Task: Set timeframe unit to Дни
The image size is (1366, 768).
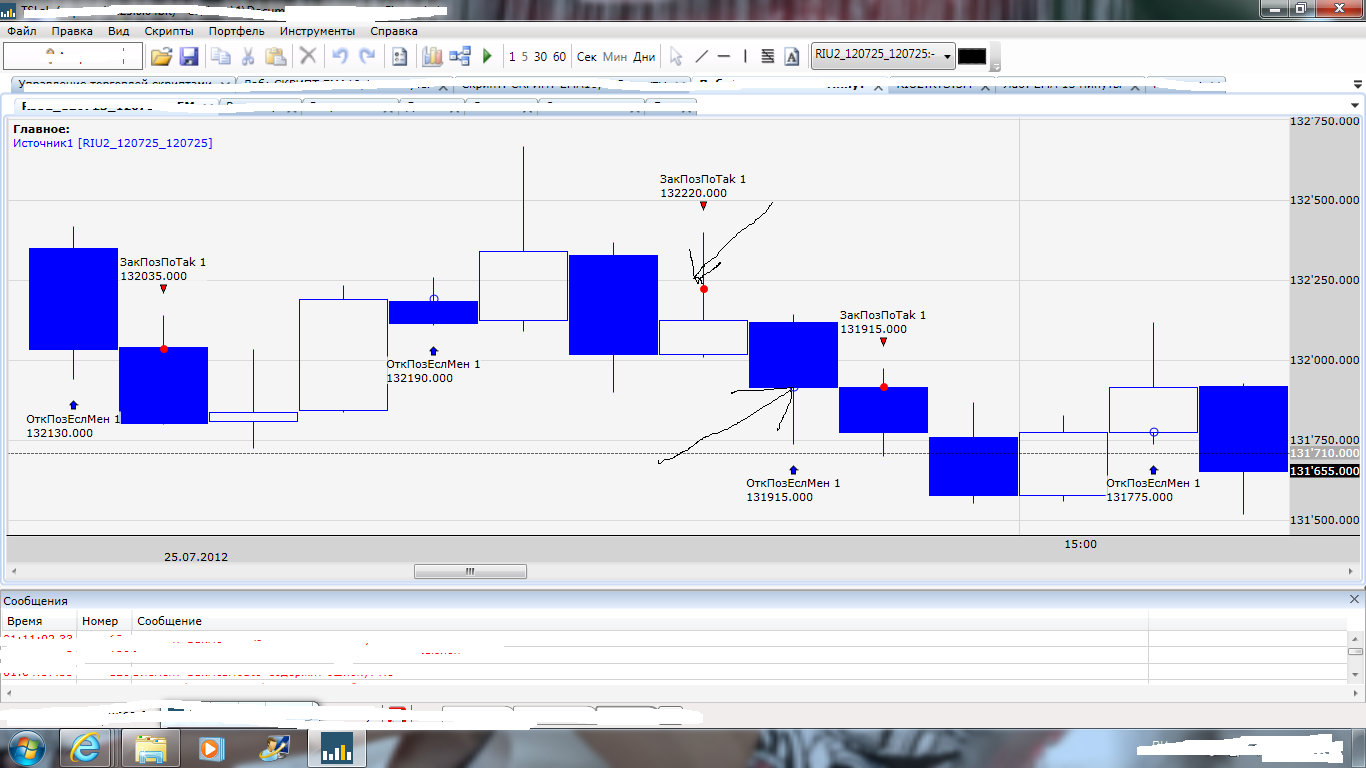Action: tap(644, 56)
